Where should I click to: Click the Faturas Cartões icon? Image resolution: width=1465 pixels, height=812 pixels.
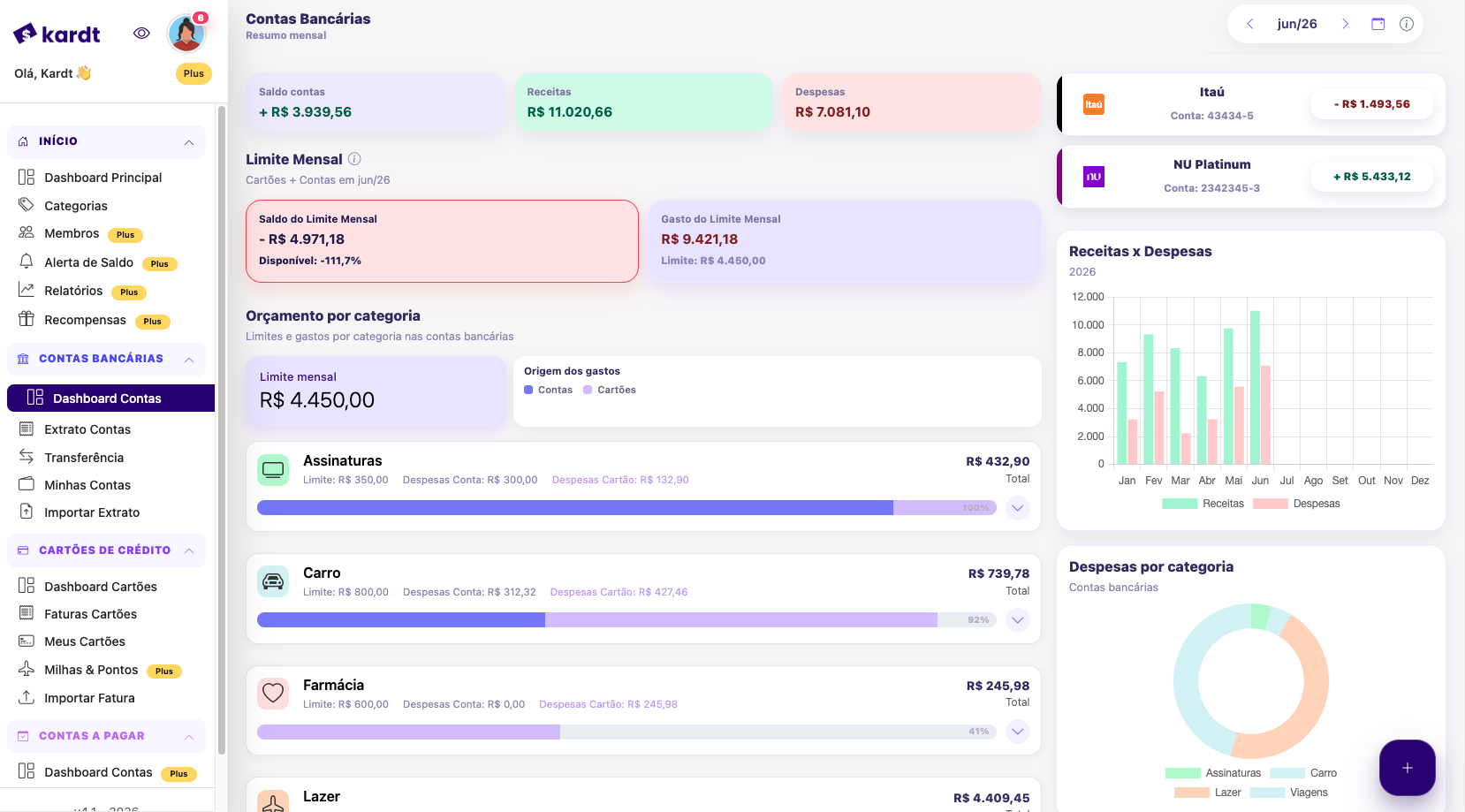(x=27, y=613)
